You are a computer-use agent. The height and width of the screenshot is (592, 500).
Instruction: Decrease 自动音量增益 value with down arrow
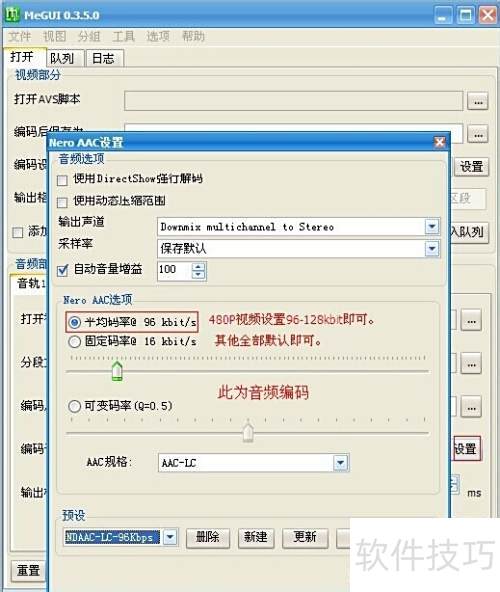199,274
